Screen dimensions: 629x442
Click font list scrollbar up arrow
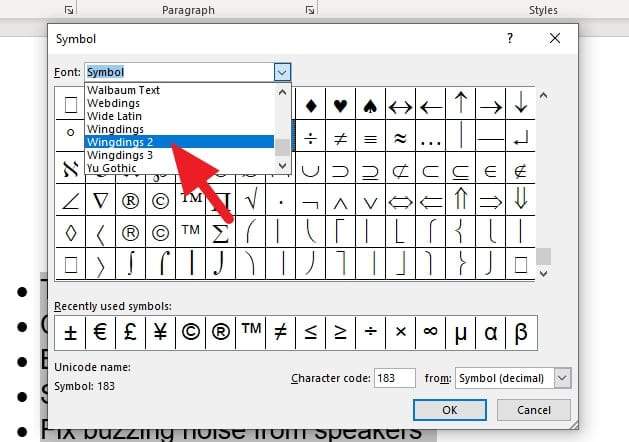282,92
